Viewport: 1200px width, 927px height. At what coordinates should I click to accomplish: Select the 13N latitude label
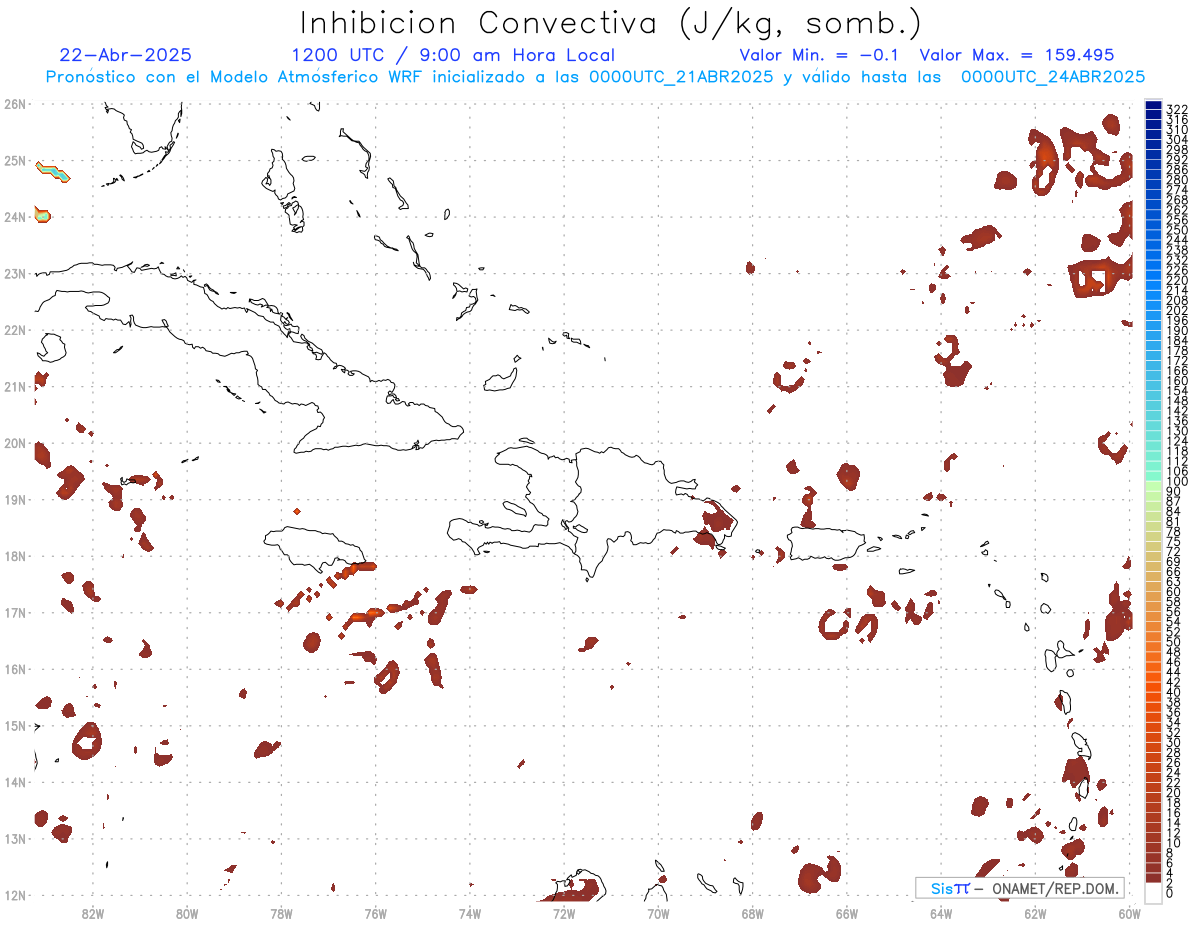pos(15,838)
